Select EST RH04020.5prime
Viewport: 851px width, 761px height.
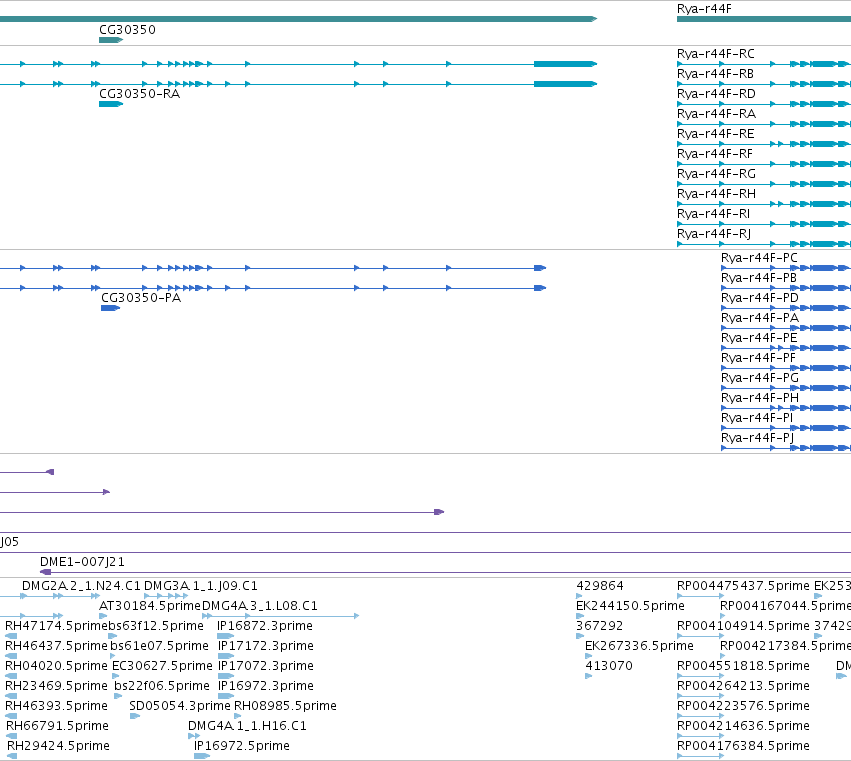56,666
